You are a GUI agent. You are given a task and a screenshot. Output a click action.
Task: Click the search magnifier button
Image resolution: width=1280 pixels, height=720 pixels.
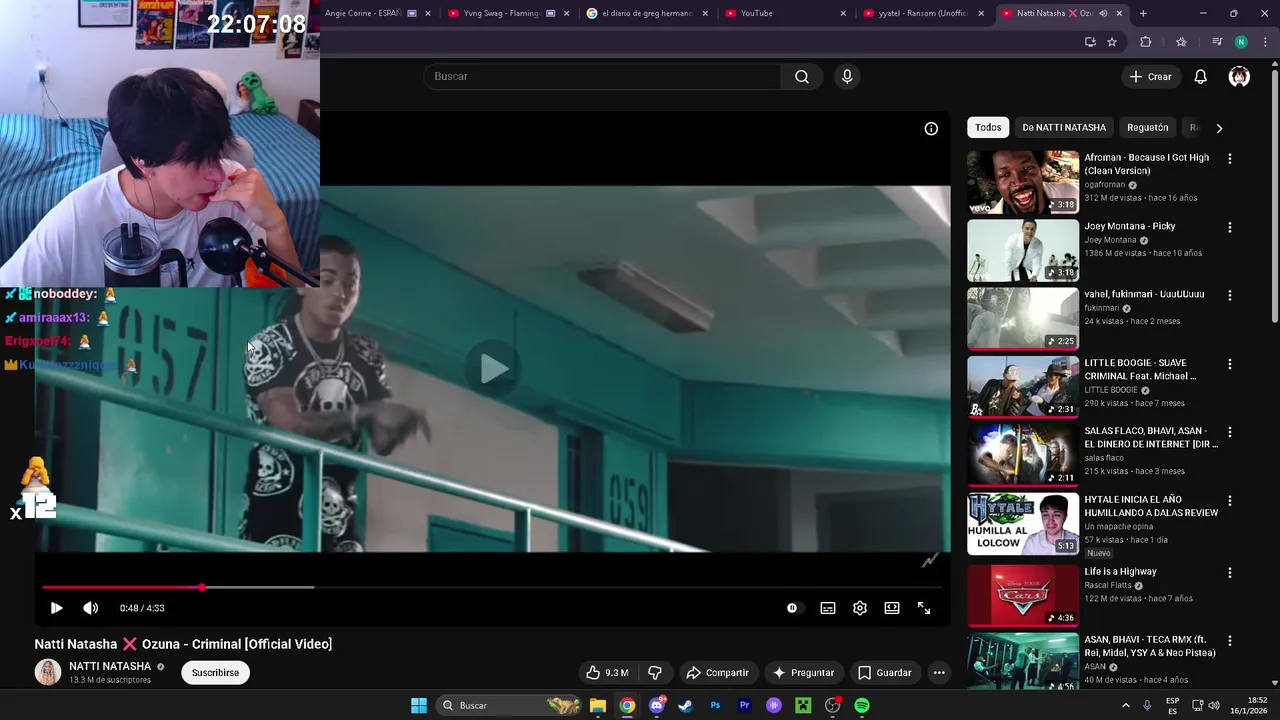(x=802, y=77)
